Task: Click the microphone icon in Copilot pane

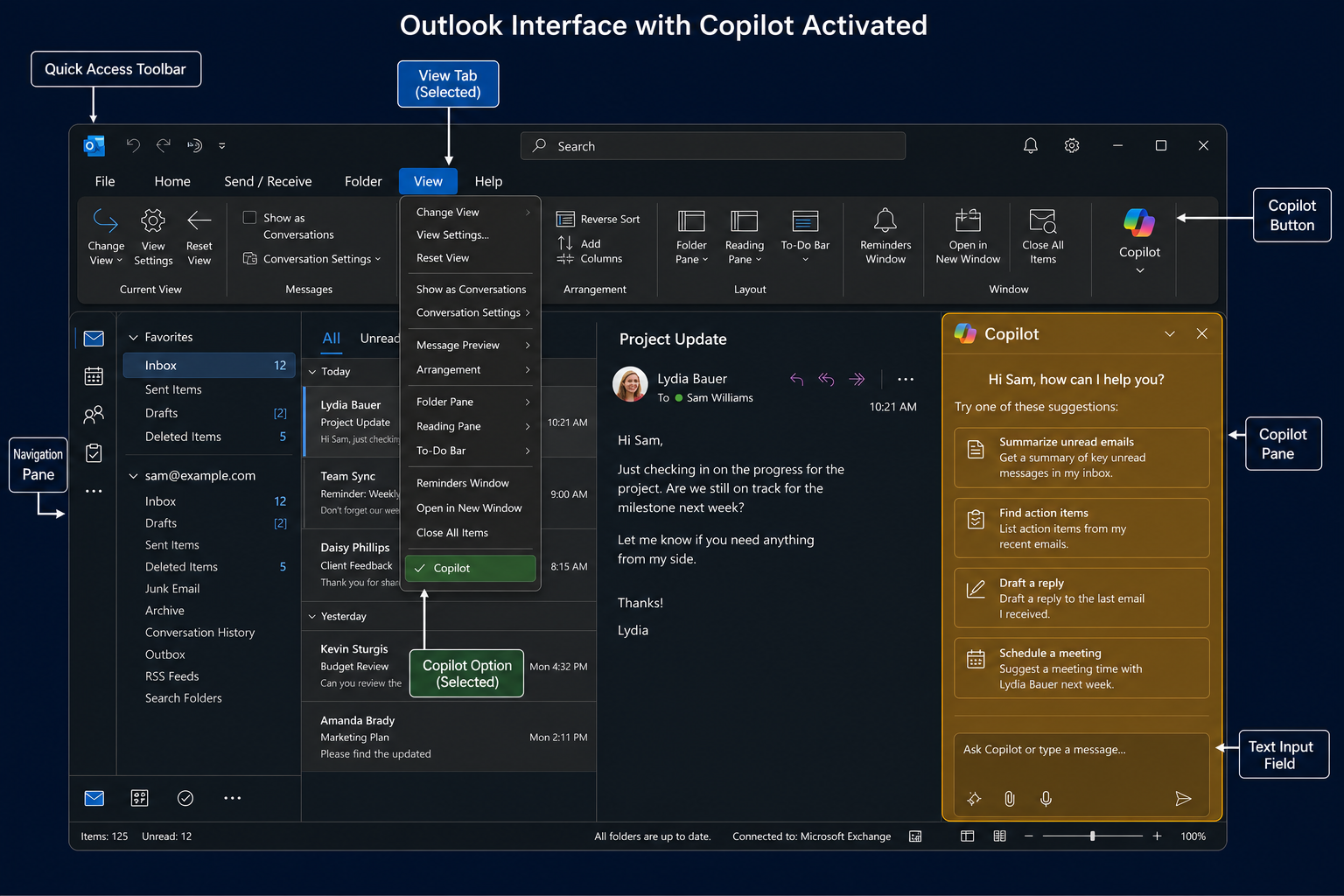Action: click(1046, 799)
